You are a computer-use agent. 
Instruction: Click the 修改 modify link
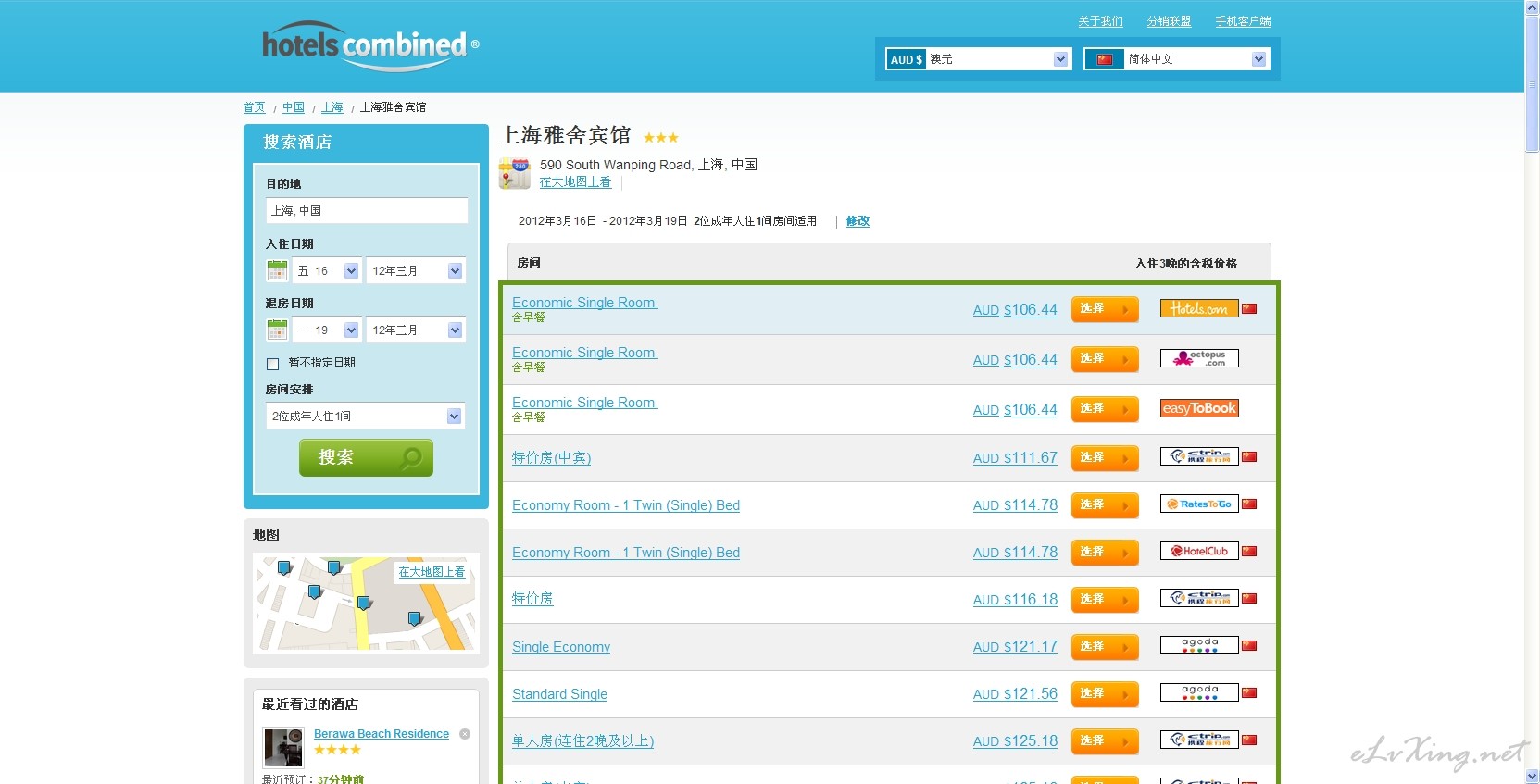pyautogui.click(x=858, y=221)
